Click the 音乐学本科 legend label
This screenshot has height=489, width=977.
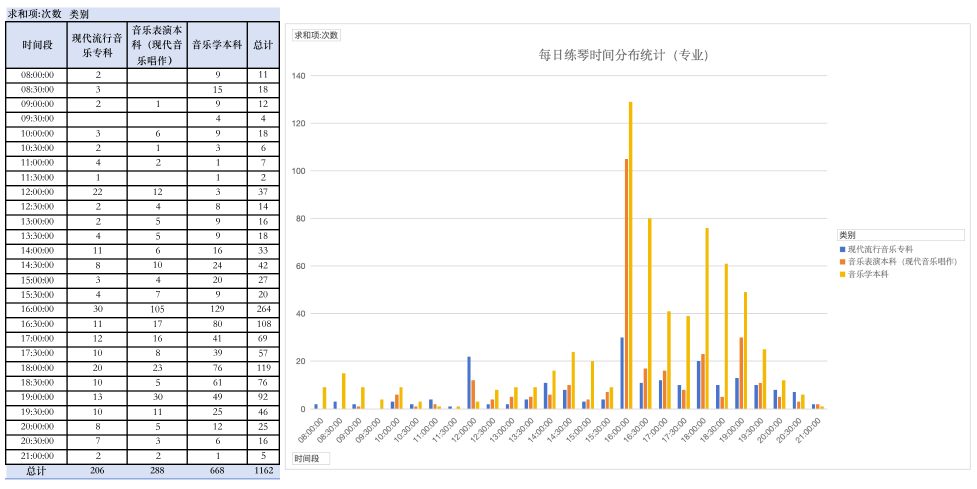click(x=868, y=273)
